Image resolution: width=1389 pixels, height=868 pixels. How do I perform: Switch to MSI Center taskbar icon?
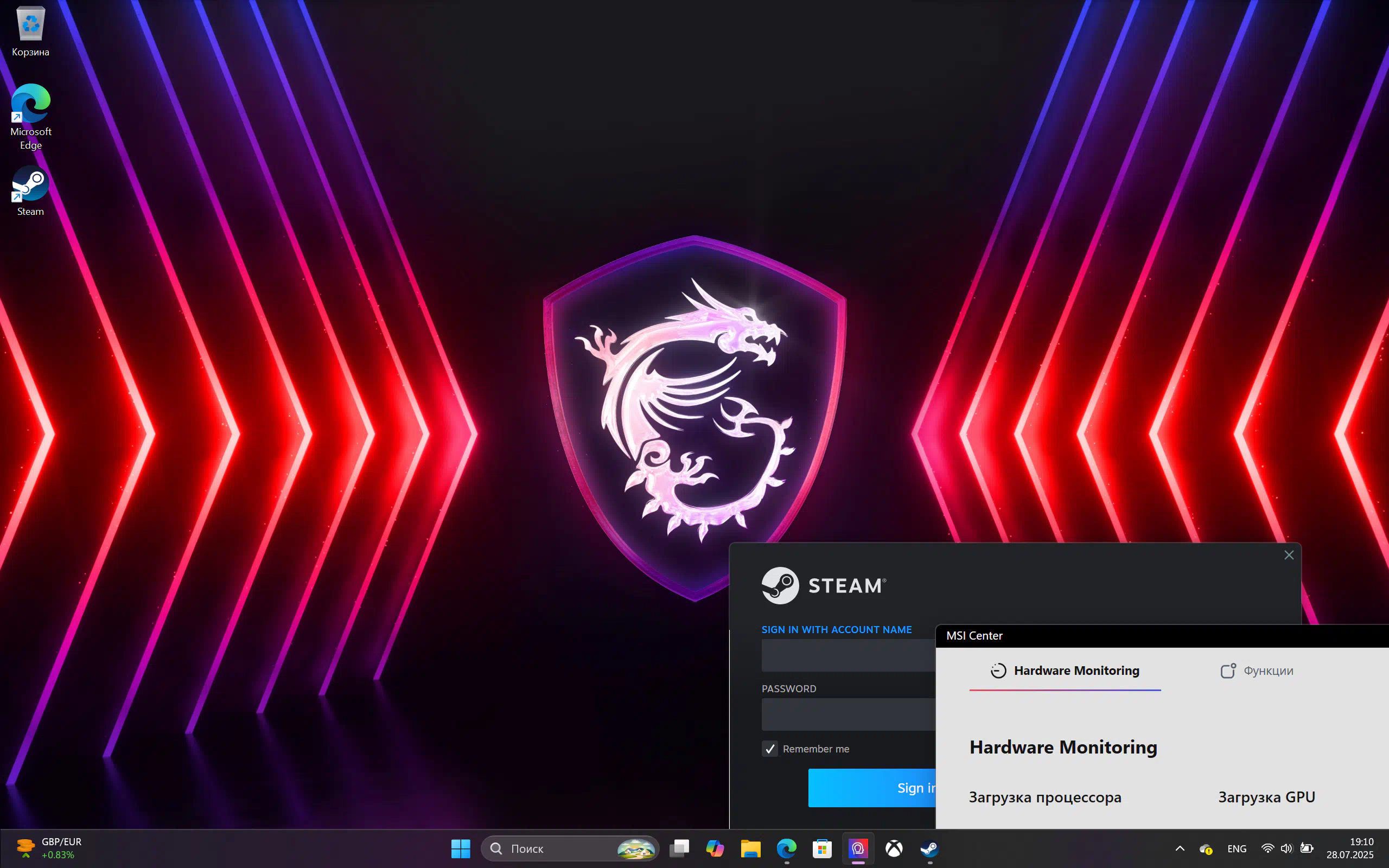pos(858,848)
